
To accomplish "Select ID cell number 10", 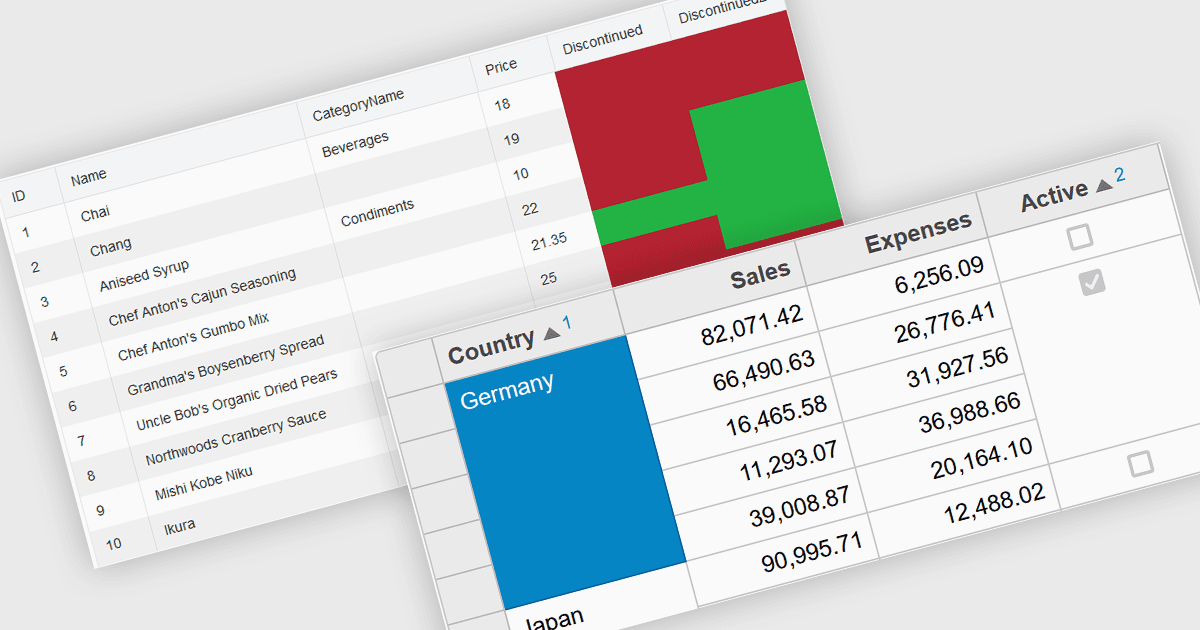I will point(113,544).
